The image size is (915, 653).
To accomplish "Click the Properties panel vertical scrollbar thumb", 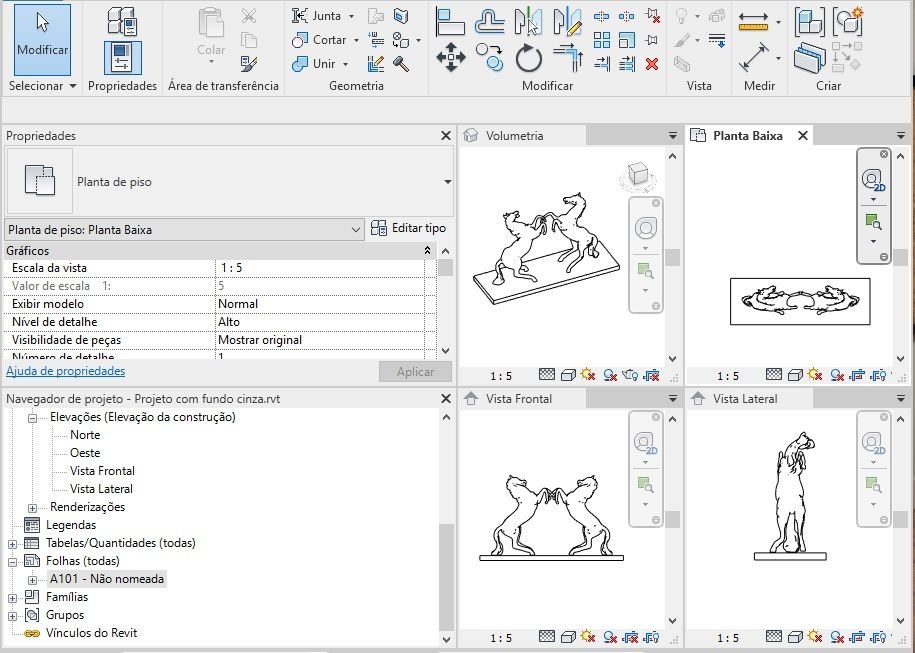I will tap(446, 267).
